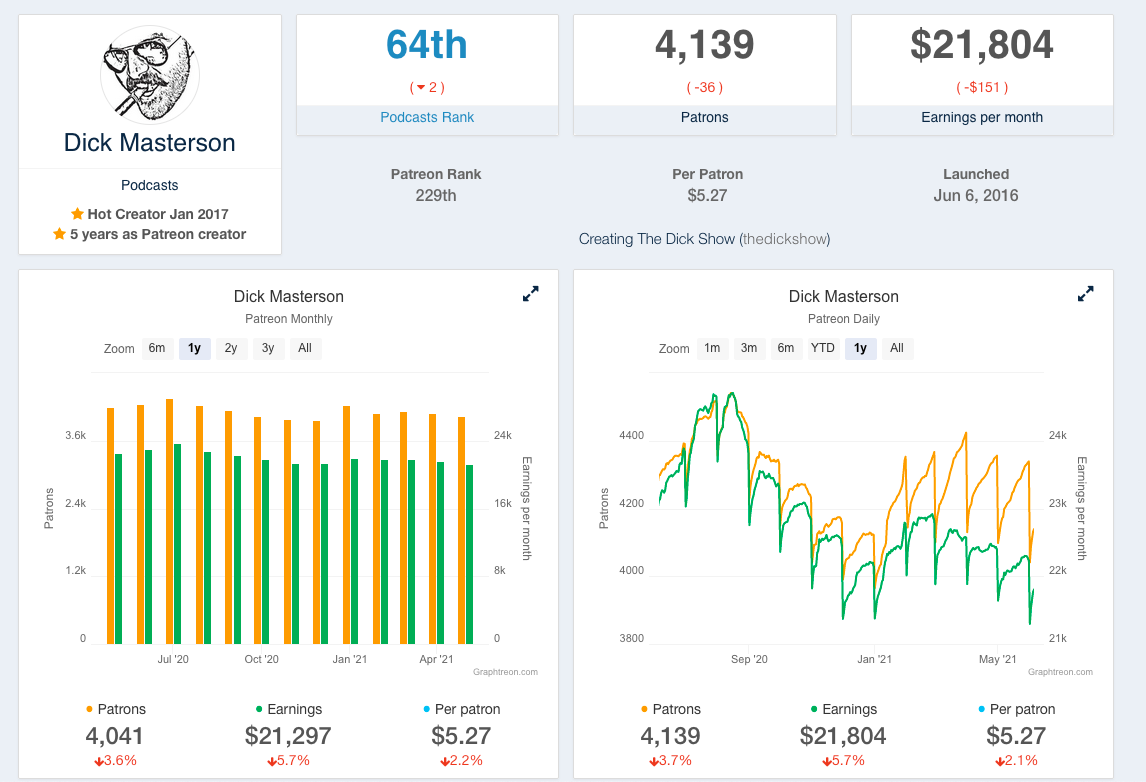Image resolution: width=1146 pixels, height=782 pixels.
Task: Click the red rank change indicator (2)
Action: click(427, 88)
